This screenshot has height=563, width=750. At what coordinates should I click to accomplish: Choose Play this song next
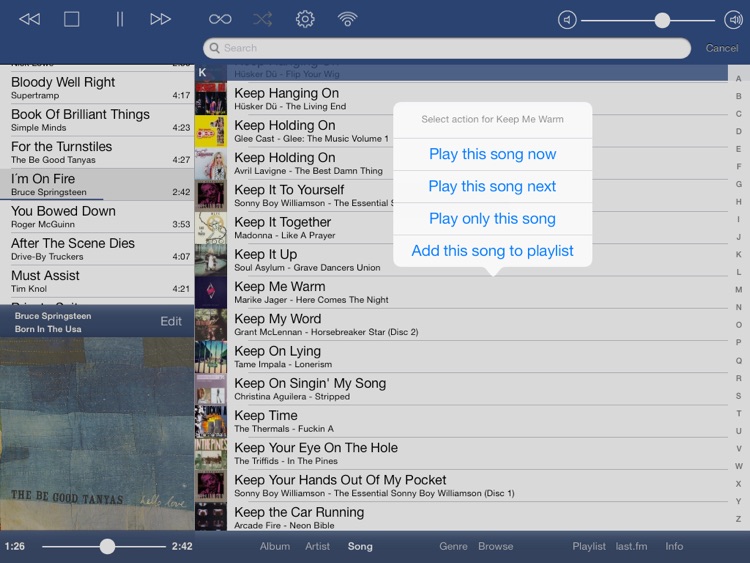pyautogui.click(x=492, y=187)
